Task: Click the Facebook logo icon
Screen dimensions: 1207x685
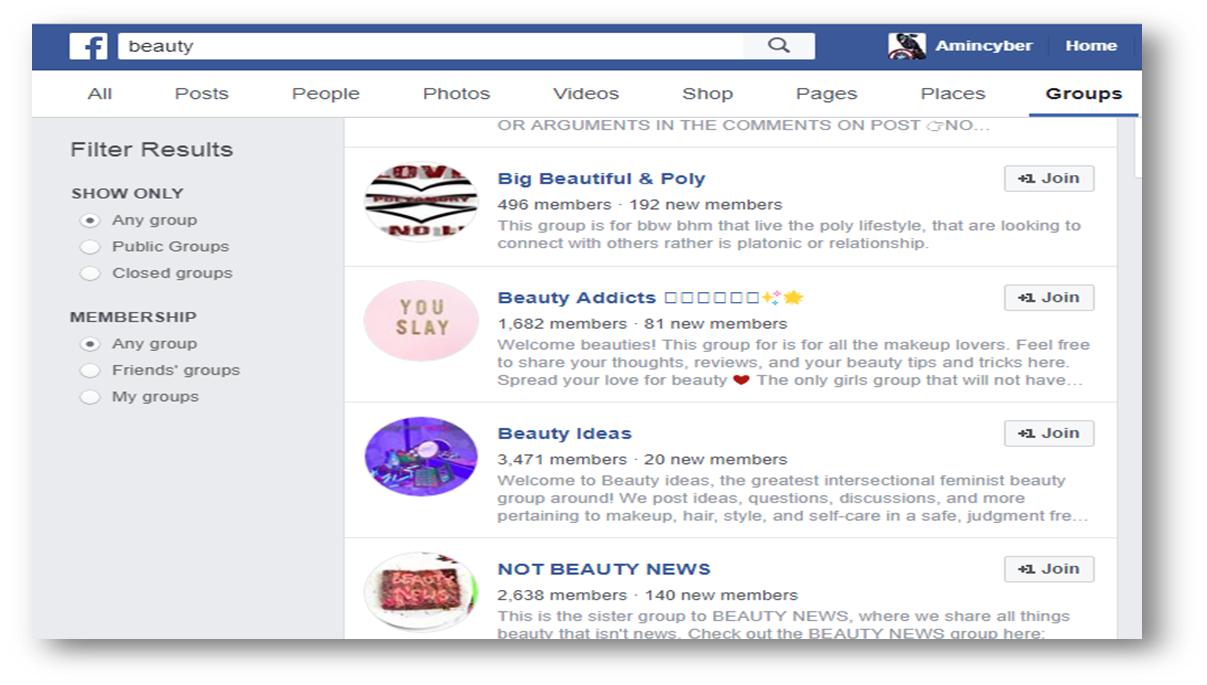Action: pyautogui.click(x=88, y=46)
